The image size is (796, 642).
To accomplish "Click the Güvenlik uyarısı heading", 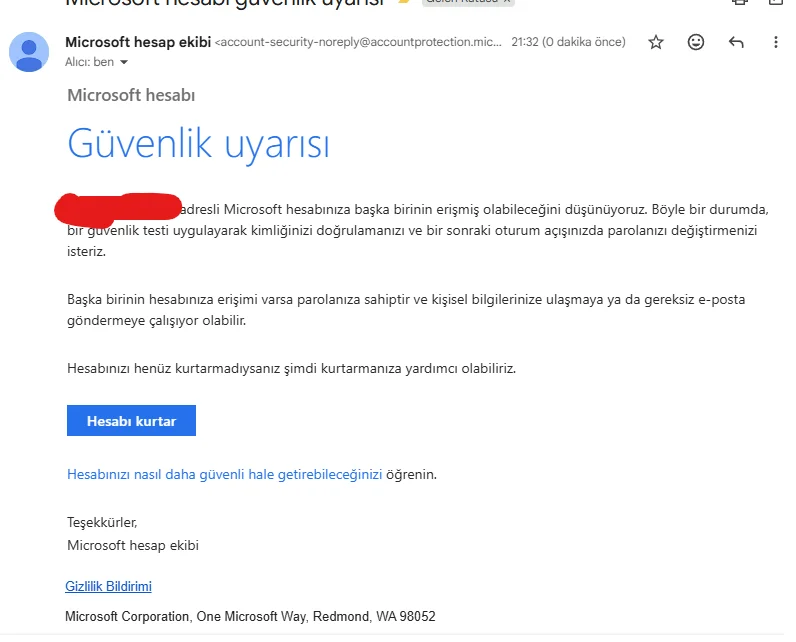I will 198,144.
